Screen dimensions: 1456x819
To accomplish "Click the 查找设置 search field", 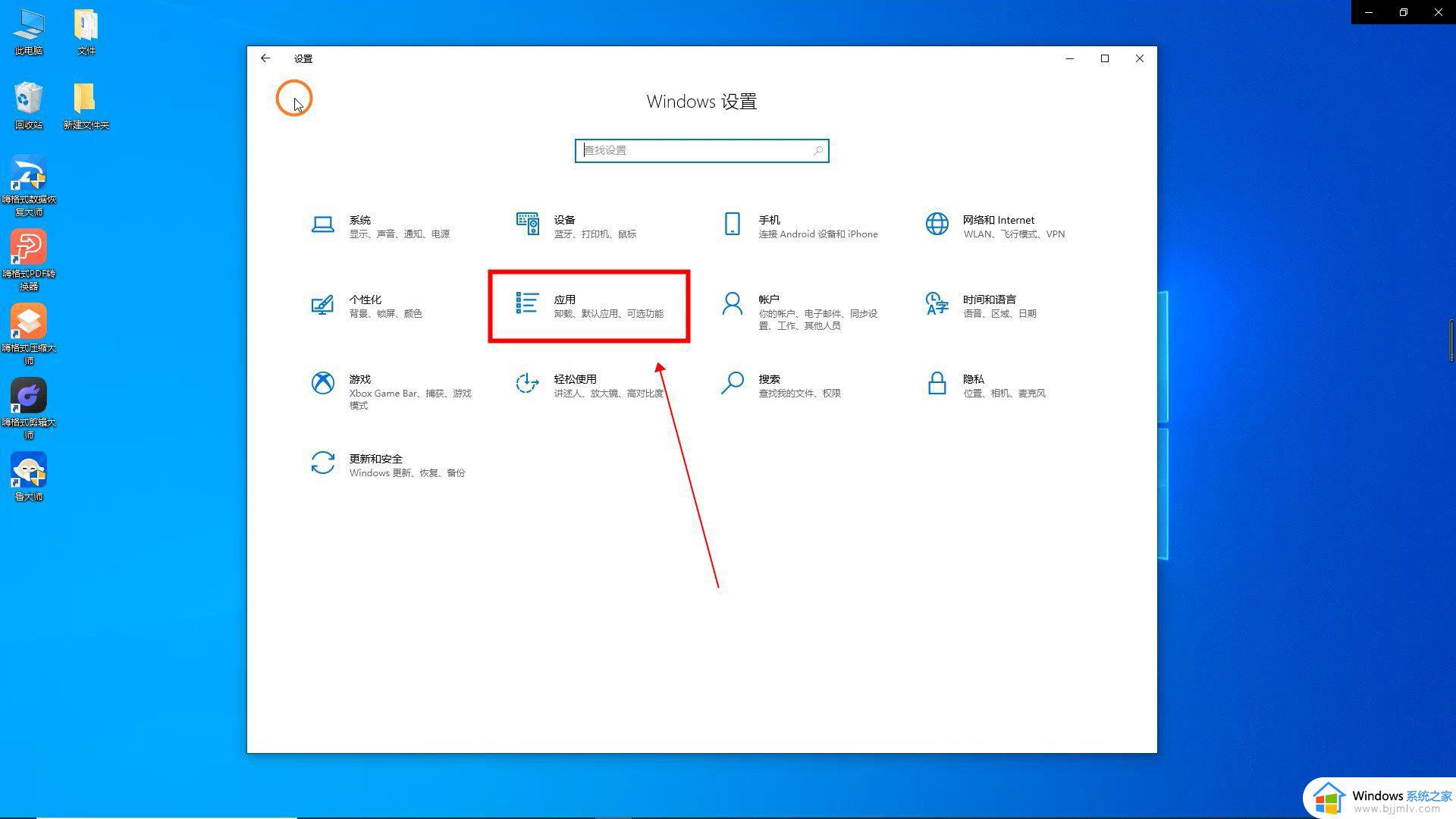I will point(701,150).
